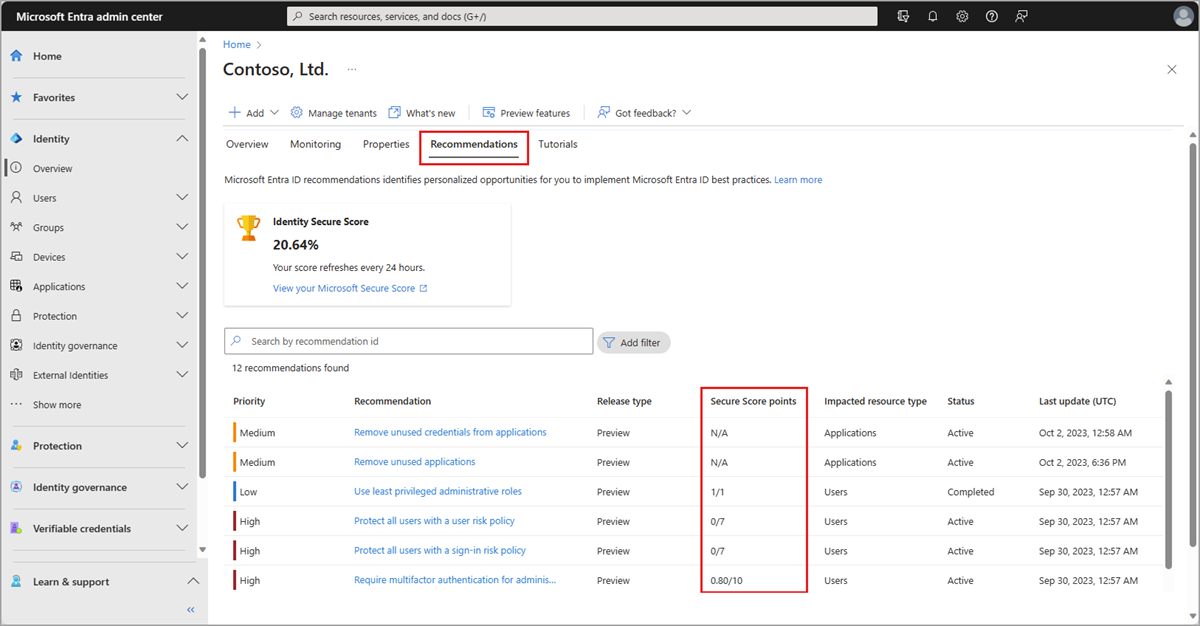Open the ellipsis menu beside Contoso, Ltd.
The width and height of the screenshot is (1200, 626).
pyautogui.click(x=351, y=69)
